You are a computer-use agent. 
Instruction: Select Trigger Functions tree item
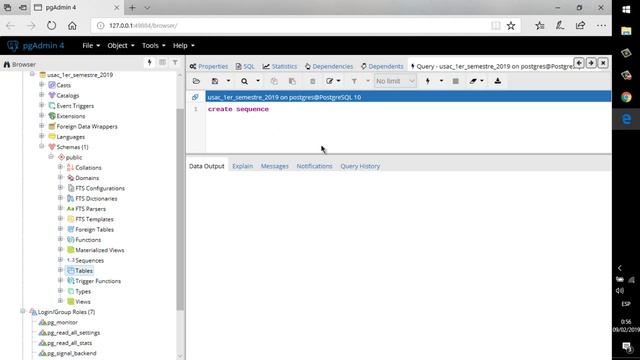click(x=94, y=281)
